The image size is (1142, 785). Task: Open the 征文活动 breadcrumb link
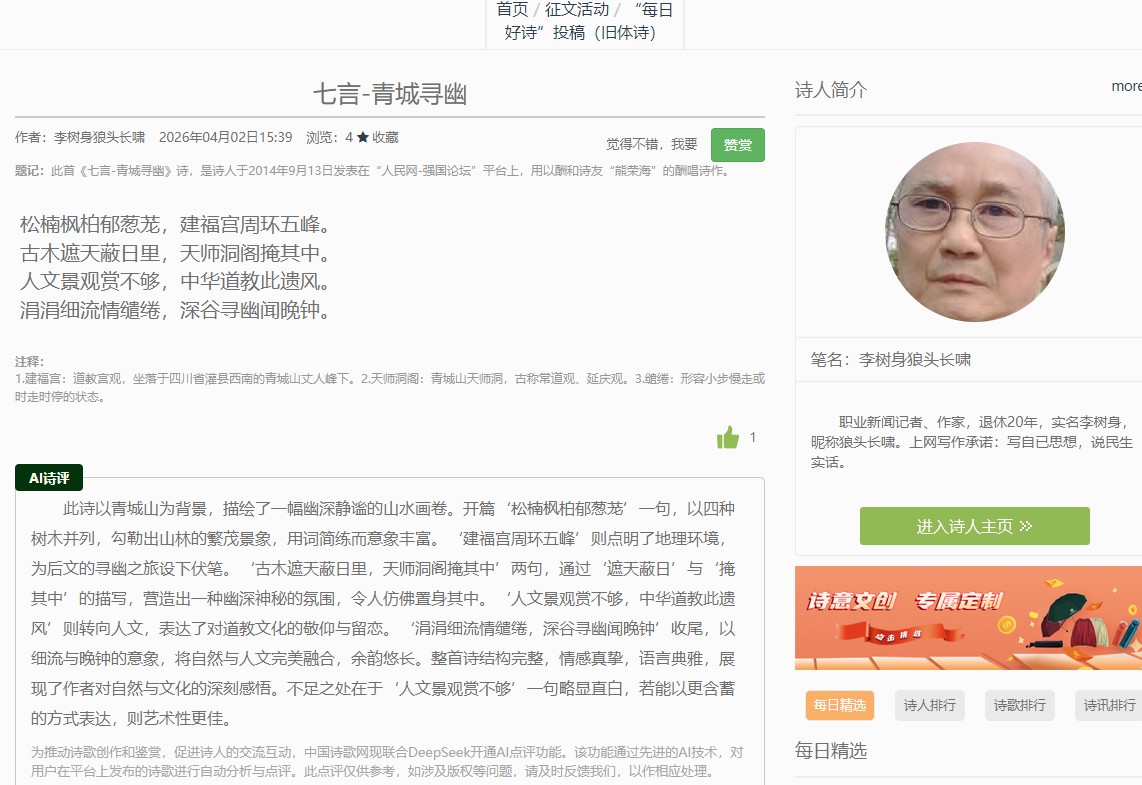577,9
